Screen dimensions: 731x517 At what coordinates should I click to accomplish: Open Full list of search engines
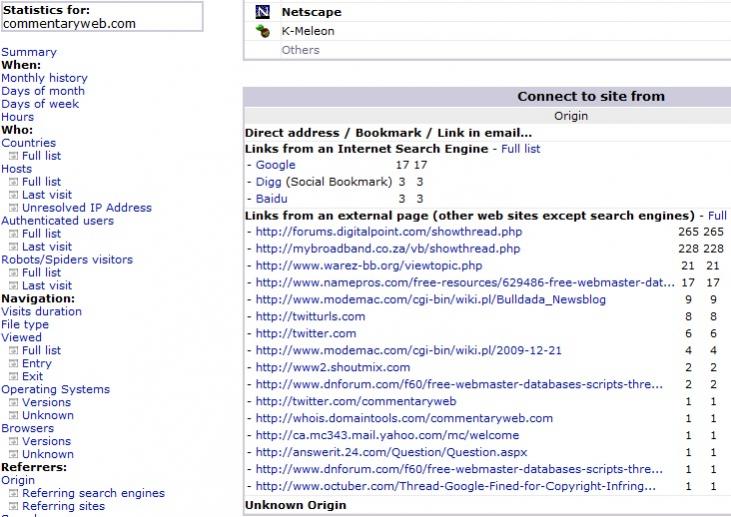(520, 149)
